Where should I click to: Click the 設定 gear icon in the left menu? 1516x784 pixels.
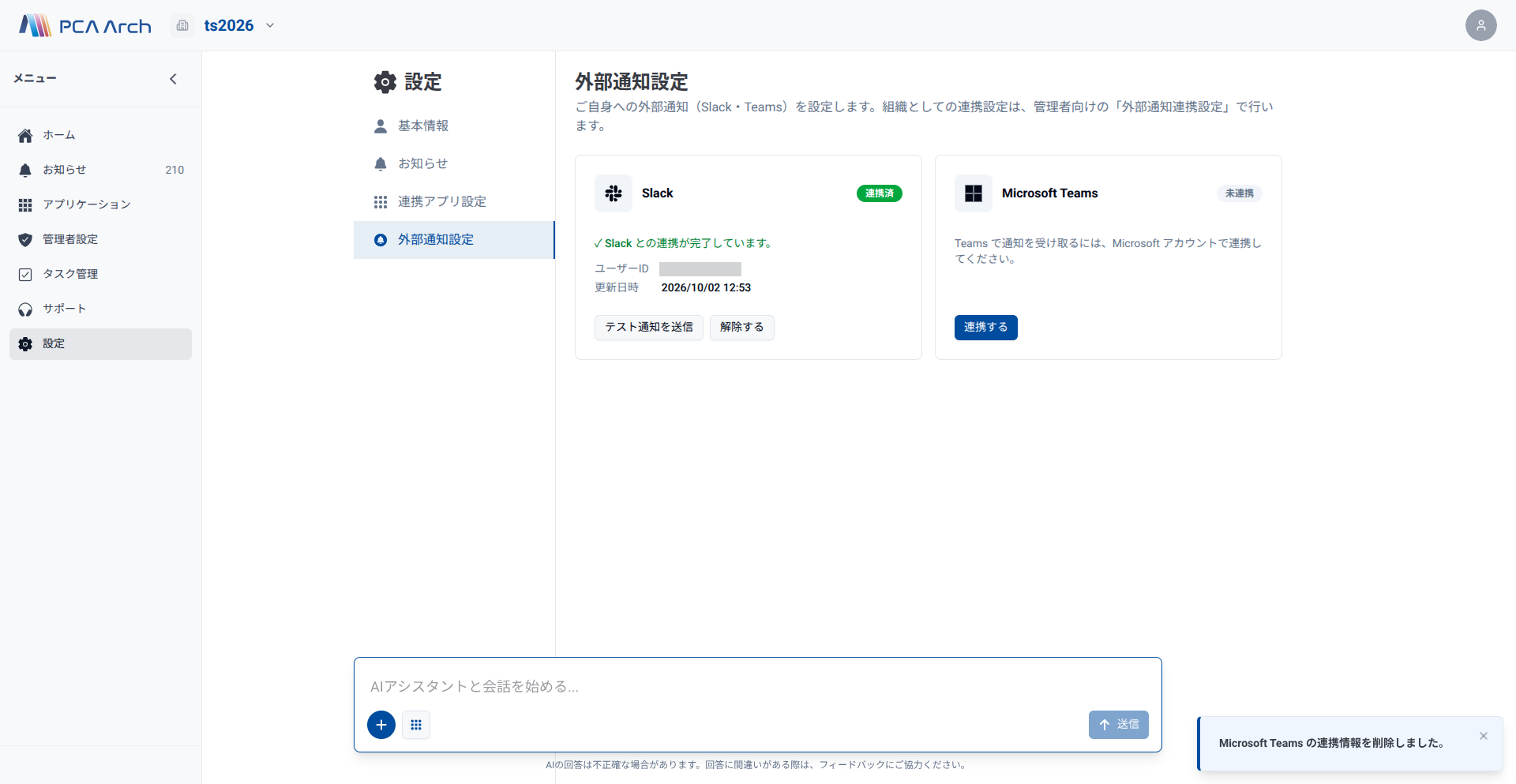pyautogui.click(x=25, y=344)
